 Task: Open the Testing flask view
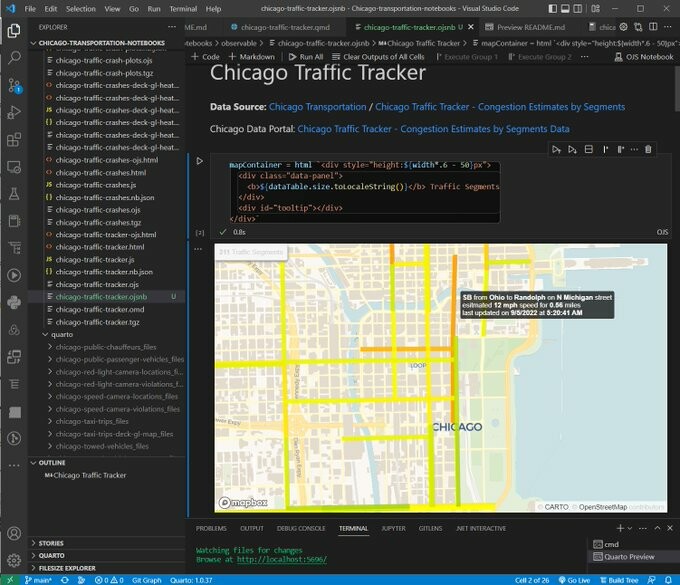coord(14,194)
